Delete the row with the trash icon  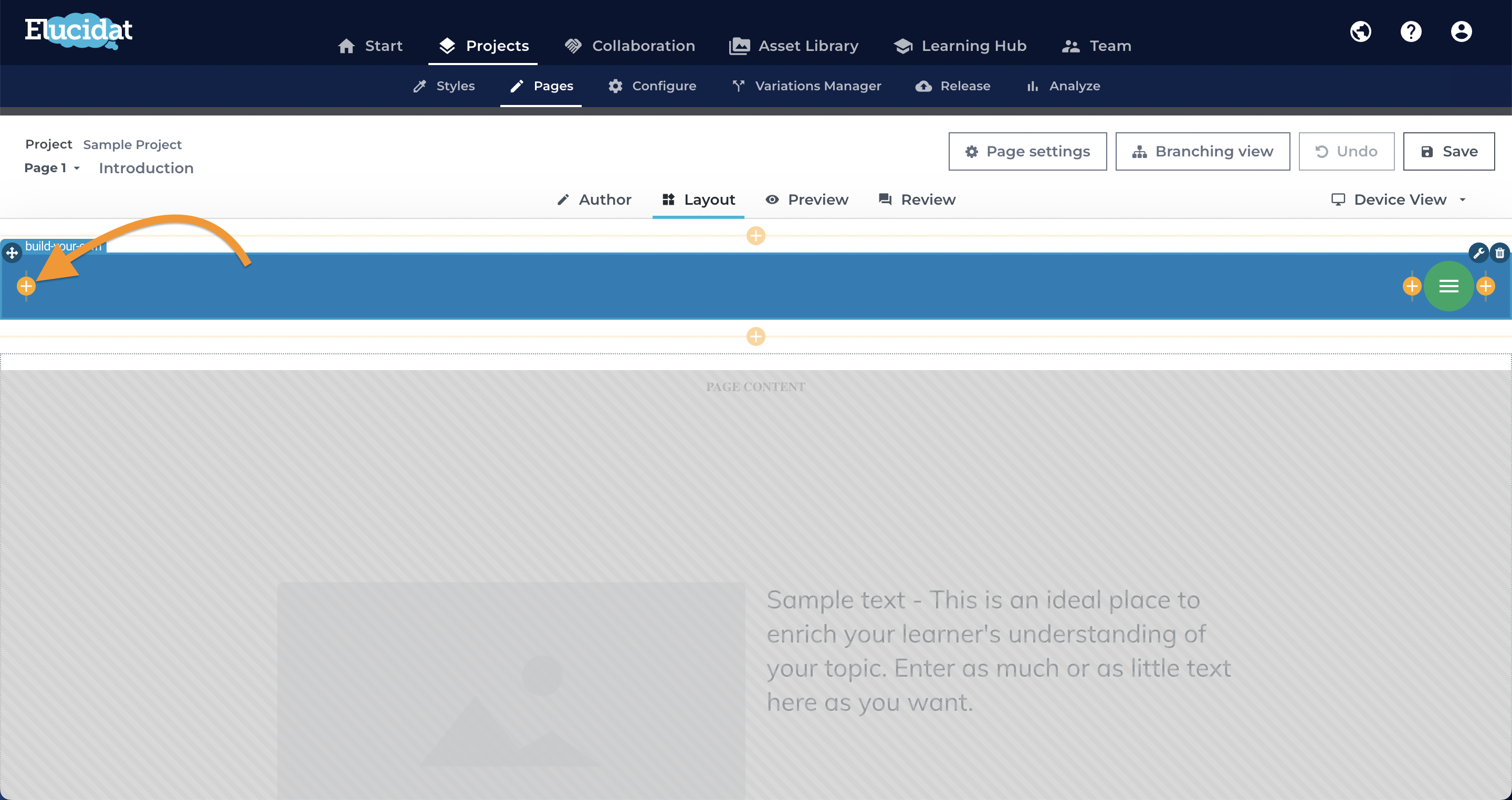[1500, 253]
